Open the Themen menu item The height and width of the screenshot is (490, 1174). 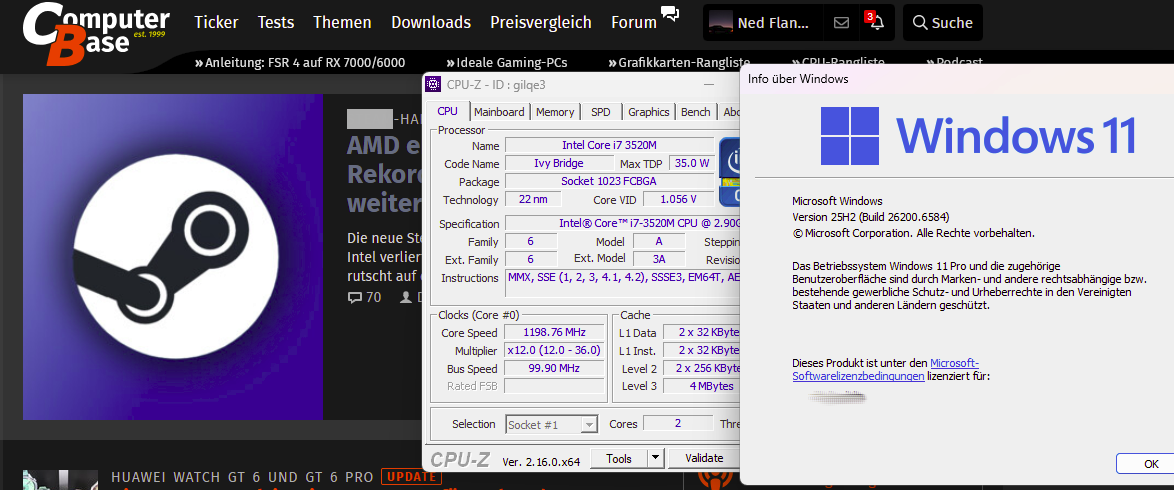point(342,22)
